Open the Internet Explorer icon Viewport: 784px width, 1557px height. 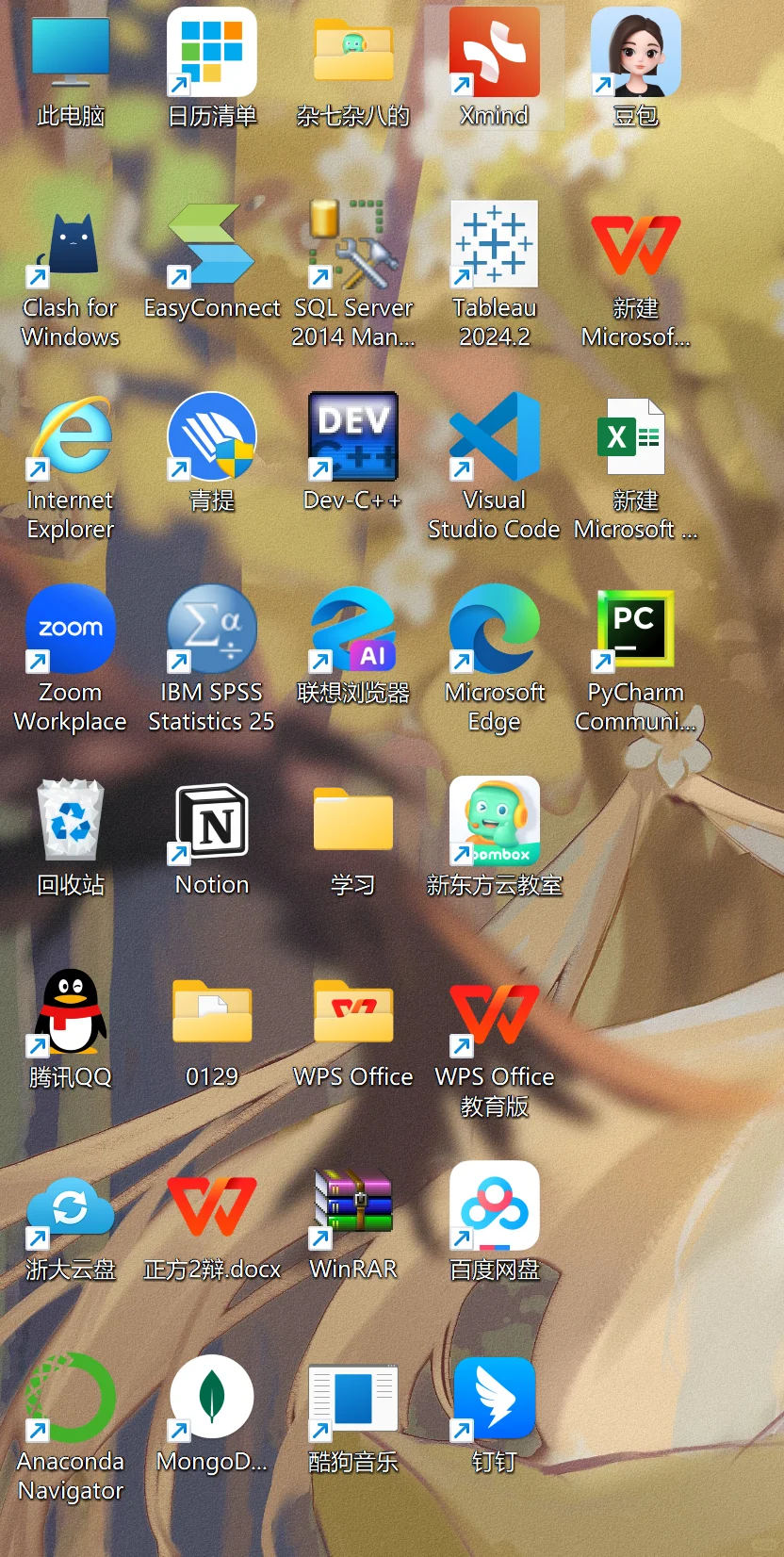click(x=71, y=436)
